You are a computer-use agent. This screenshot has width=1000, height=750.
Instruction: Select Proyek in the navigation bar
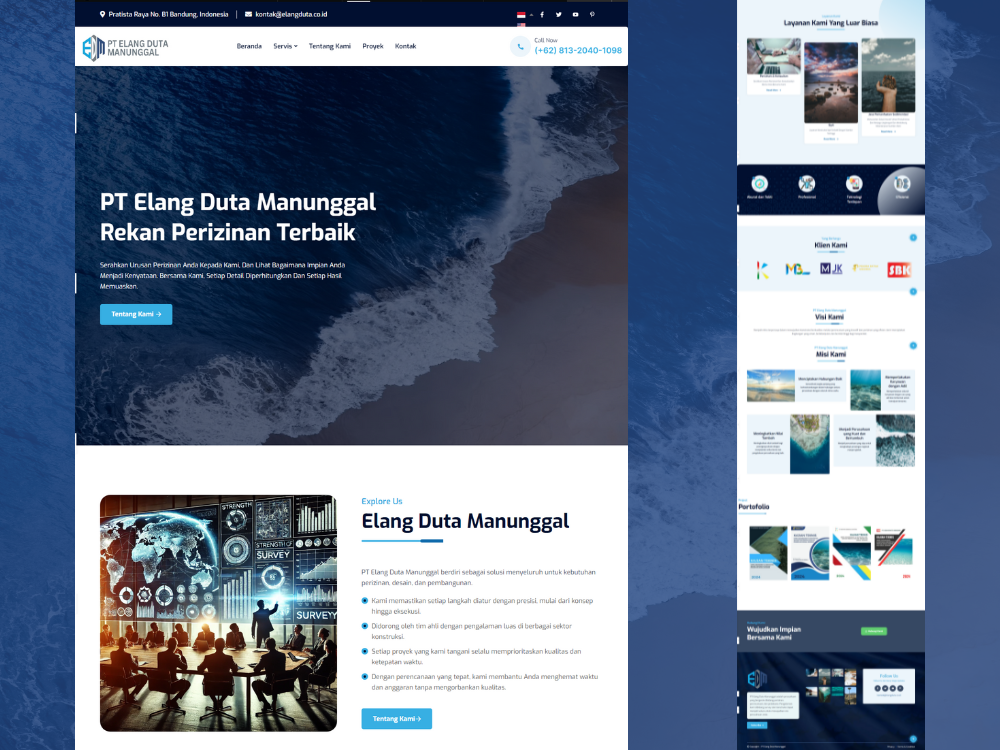373,46
